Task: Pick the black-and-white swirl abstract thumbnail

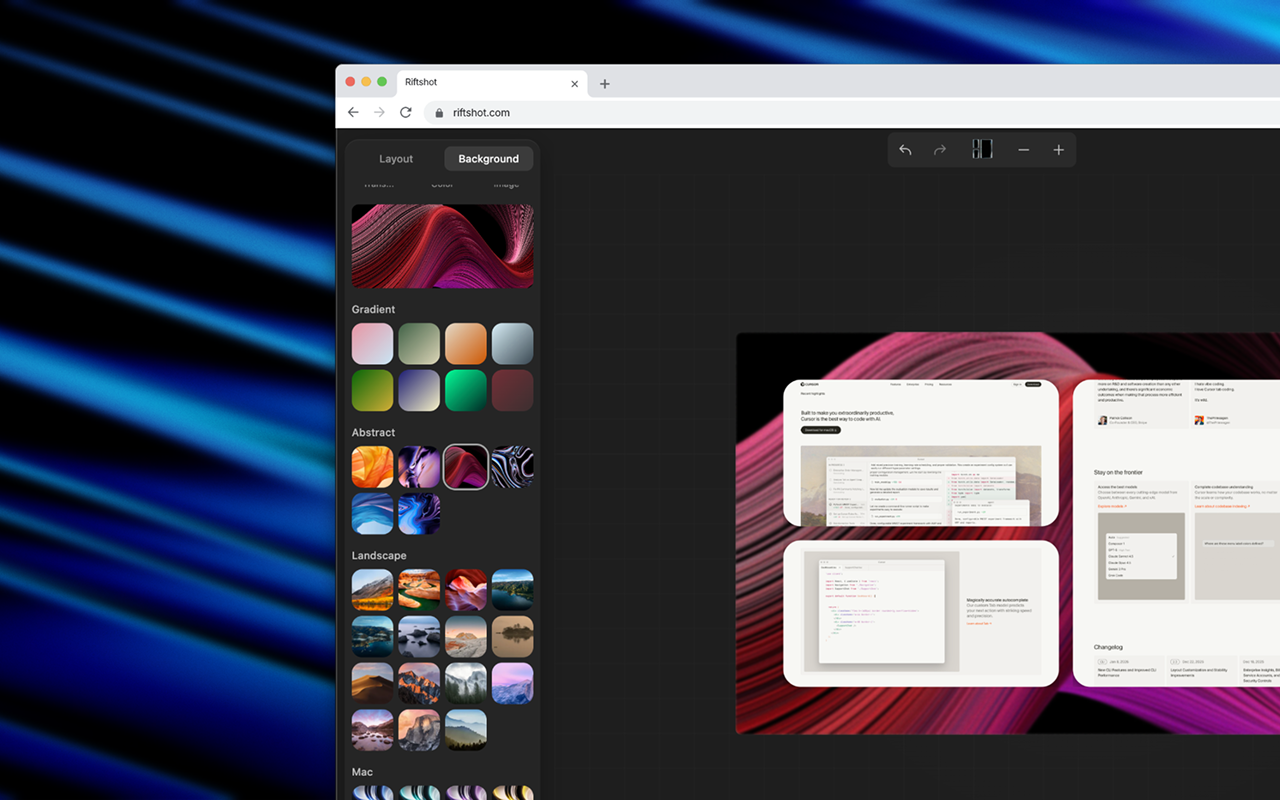Action: [512, 467]
